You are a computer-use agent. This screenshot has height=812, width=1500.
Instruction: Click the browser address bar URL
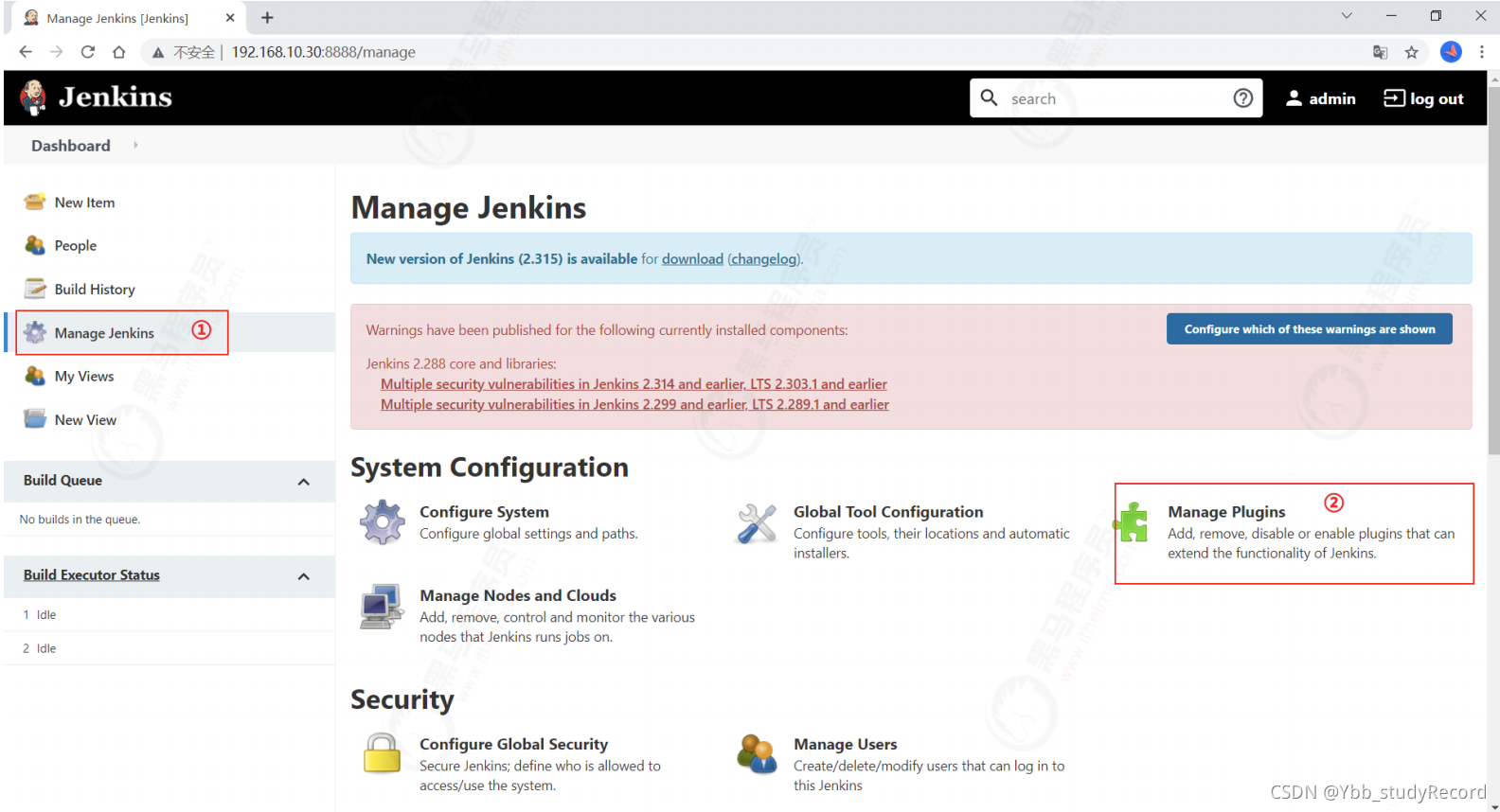point(324,52)
